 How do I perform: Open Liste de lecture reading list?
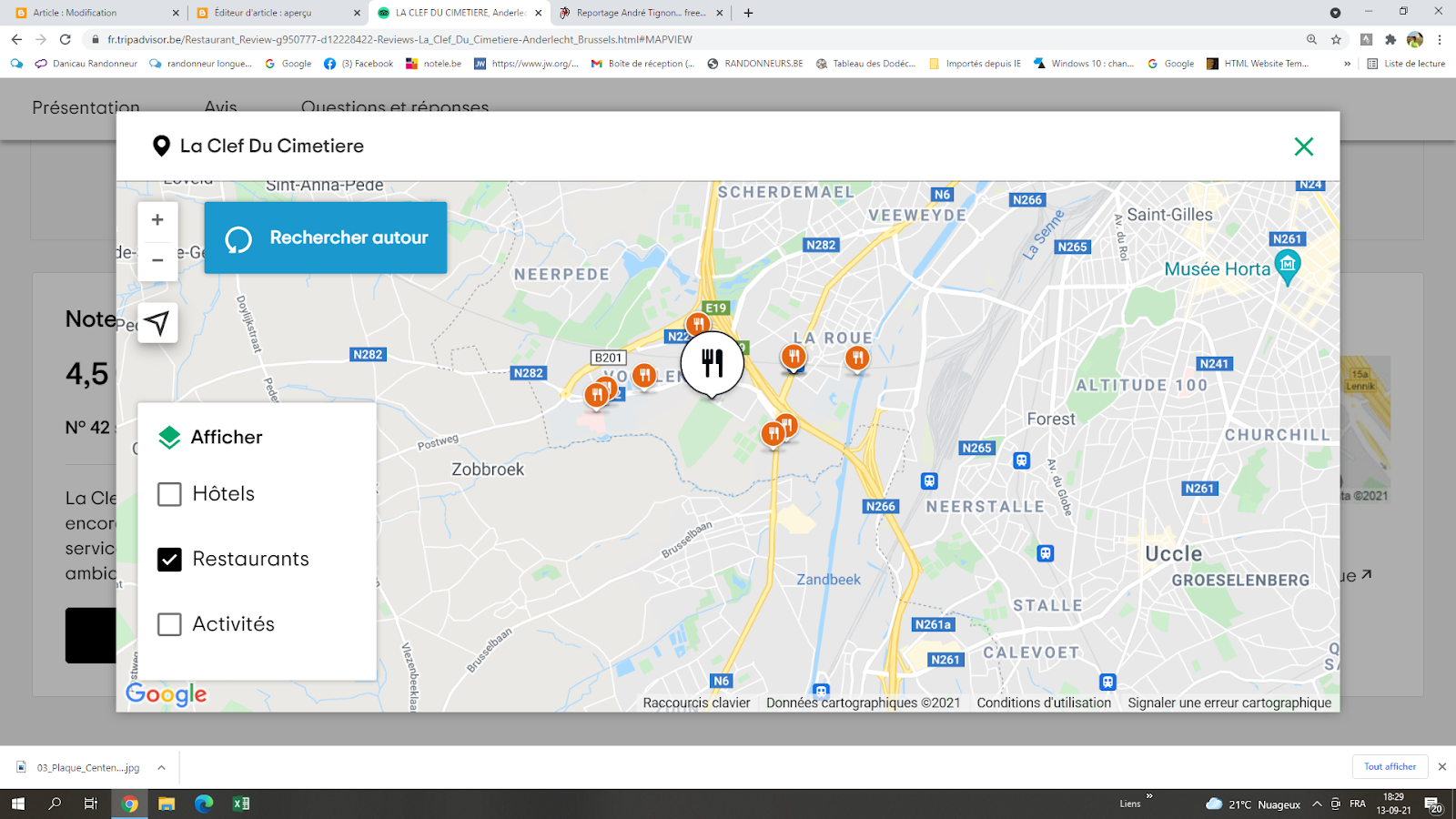1406,64
